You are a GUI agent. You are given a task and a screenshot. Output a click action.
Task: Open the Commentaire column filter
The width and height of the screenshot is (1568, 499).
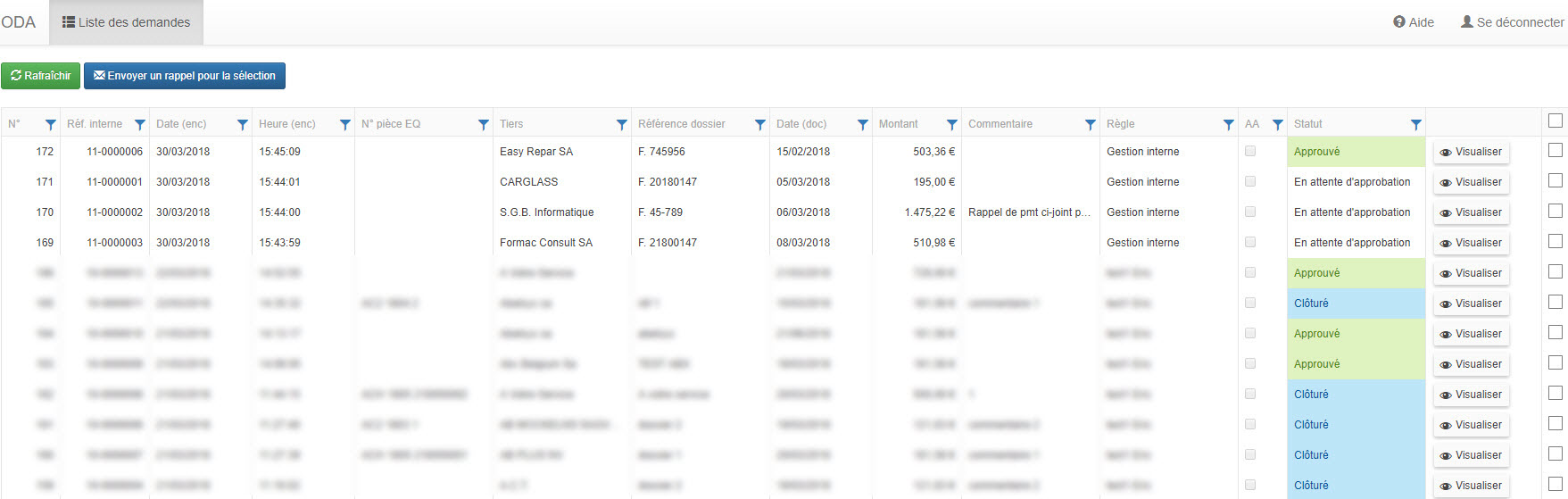(1091, 125)
